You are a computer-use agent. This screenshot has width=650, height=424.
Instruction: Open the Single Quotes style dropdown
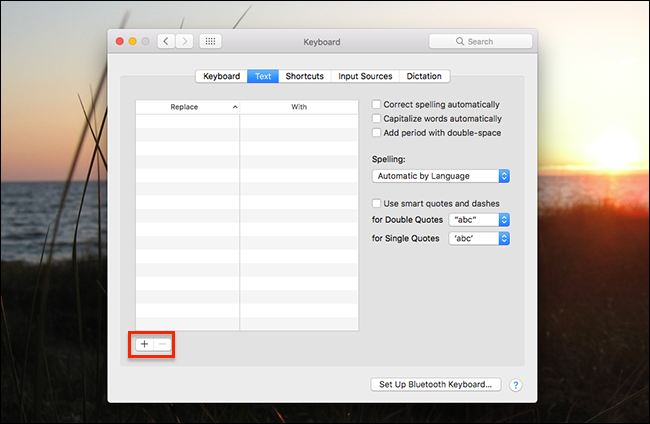point(479,238)
